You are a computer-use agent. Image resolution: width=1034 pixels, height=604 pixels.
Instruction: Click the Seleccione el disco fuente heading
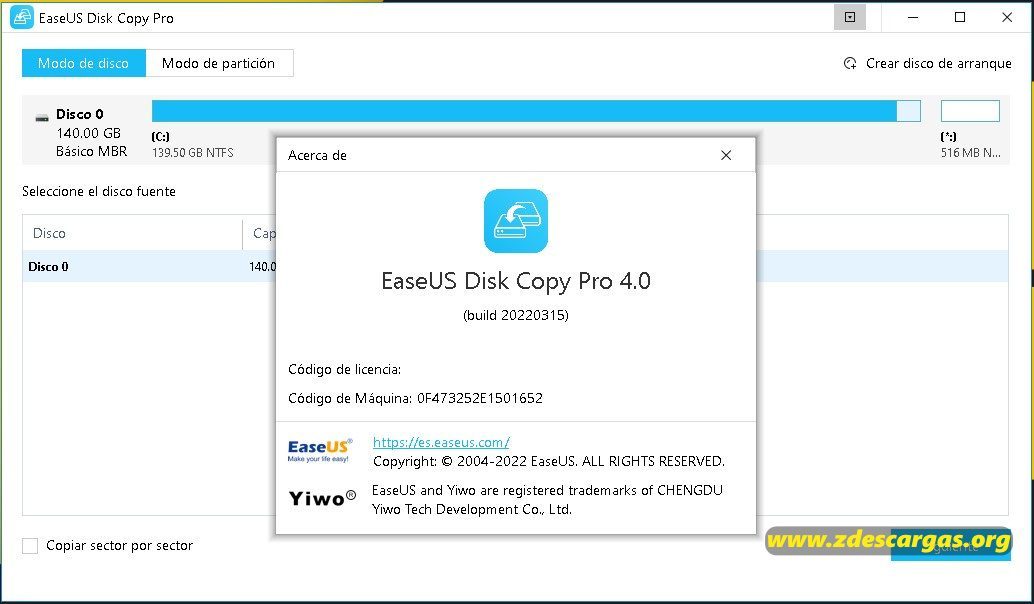(x=99, y=192)
